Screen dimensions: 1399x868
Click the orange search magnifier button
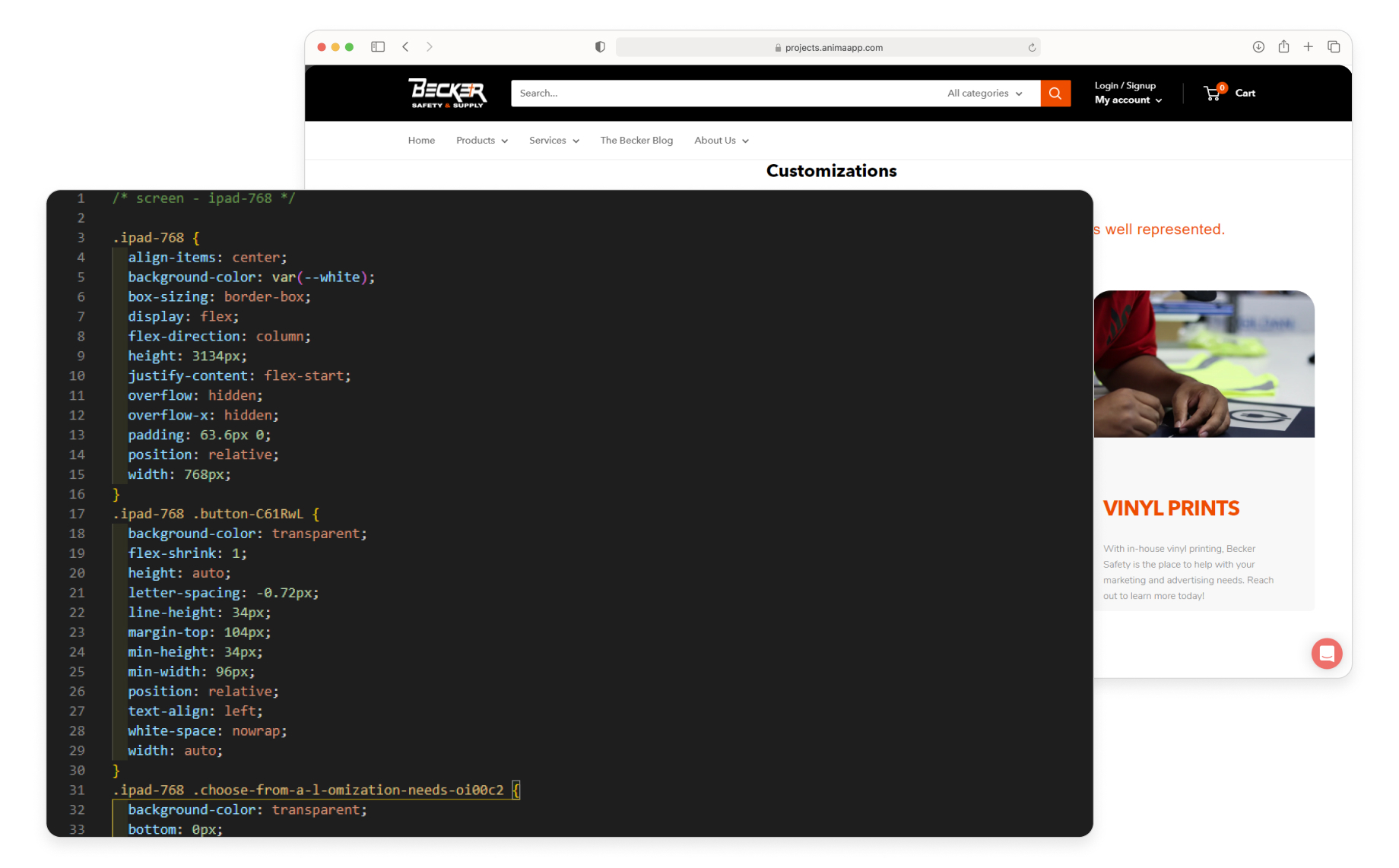click(x=1055, y=93)
